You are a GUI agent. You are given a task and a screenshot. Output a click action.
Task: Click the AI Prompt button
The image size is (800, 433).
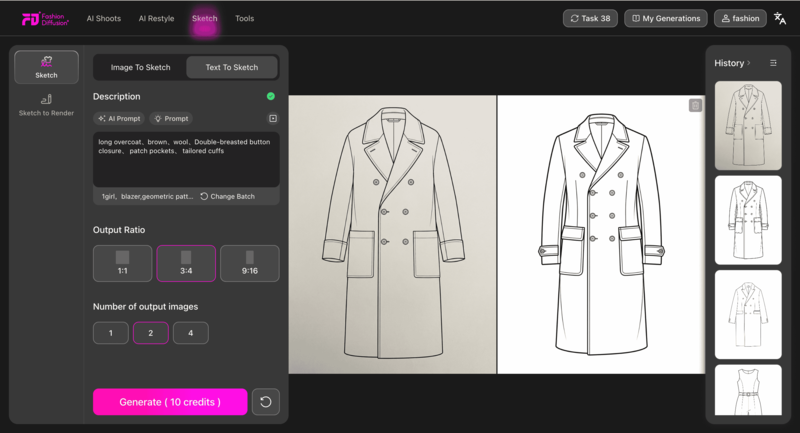pyautogui.click(x=119, y=118)
